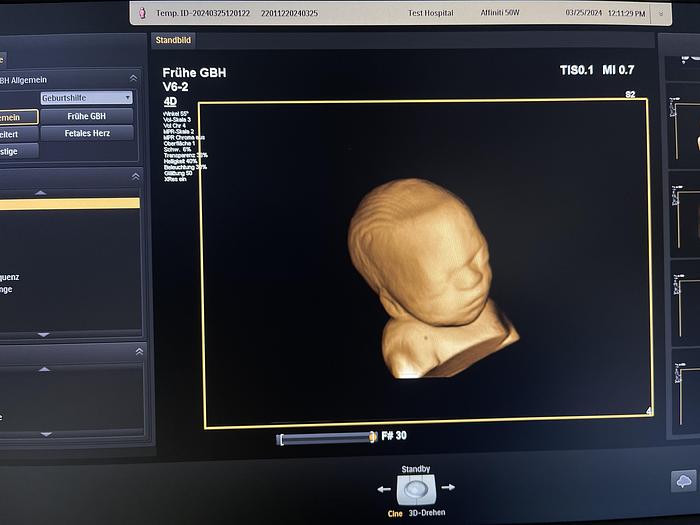Collapse the GBH Allgemein panel
The image size is (700, 525).
point(133,79)
